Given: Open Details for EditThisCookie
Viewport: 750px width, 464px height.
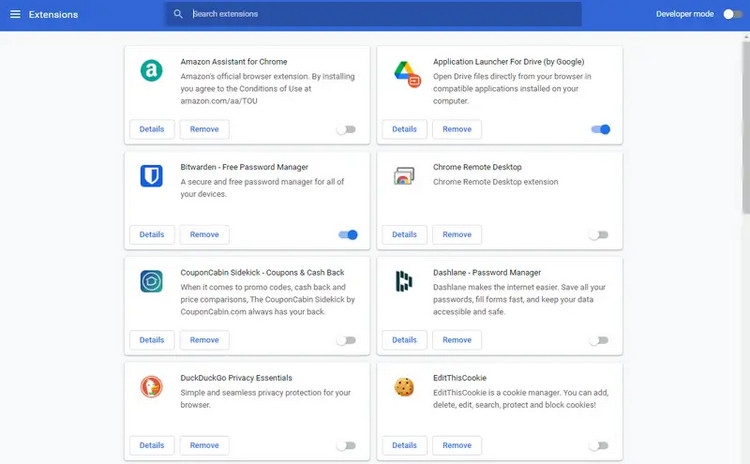Looking at the screenshot, I should [x=404, y=445].
